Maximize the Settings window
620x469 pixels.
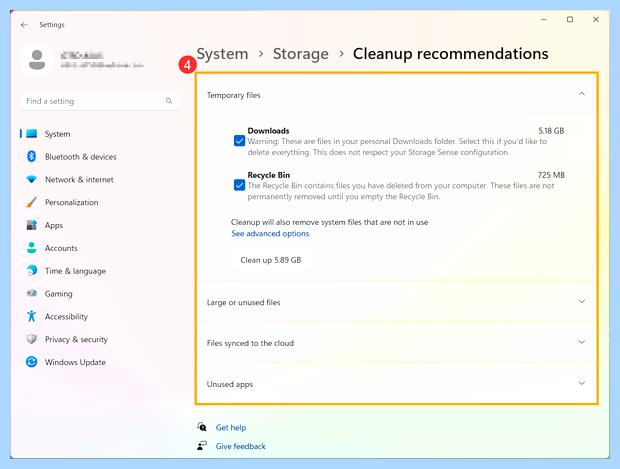[x=570, y=19]
